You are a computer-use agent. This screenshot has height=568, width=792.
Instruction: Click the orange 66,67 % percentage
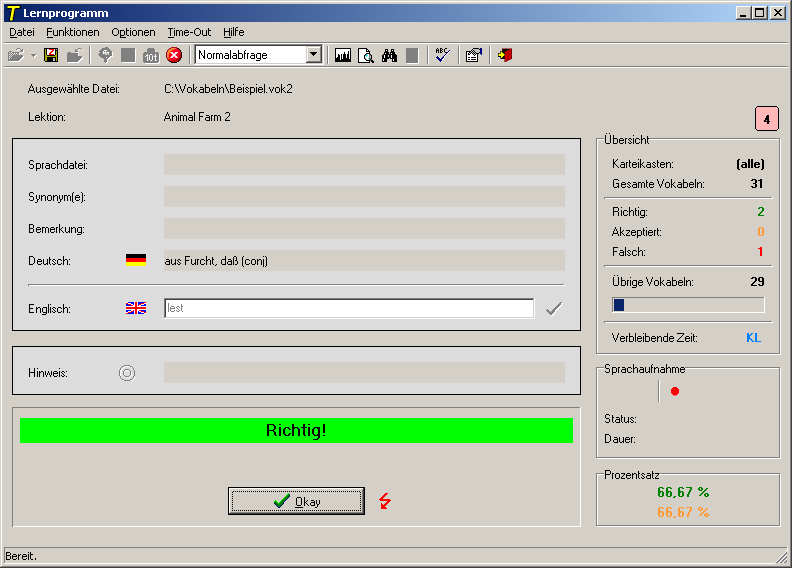[683, 512]
